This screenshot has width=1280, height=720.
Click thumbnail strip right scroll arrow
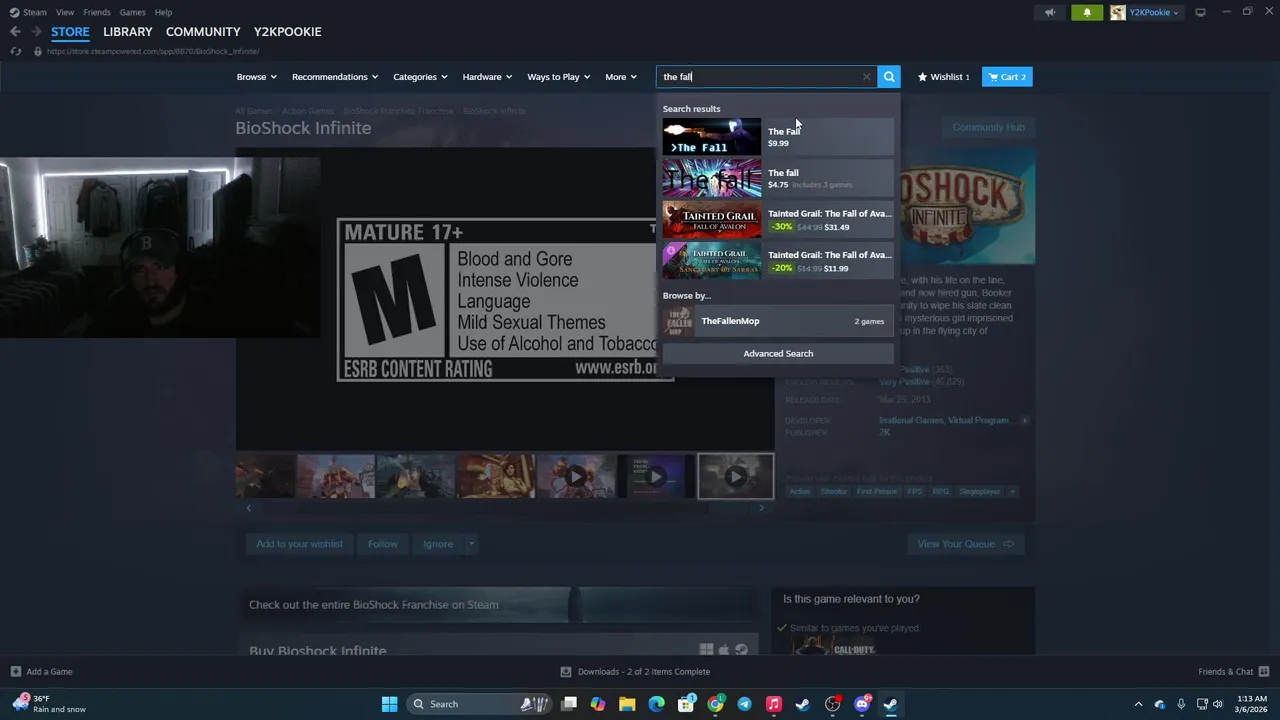pos(762,508)
